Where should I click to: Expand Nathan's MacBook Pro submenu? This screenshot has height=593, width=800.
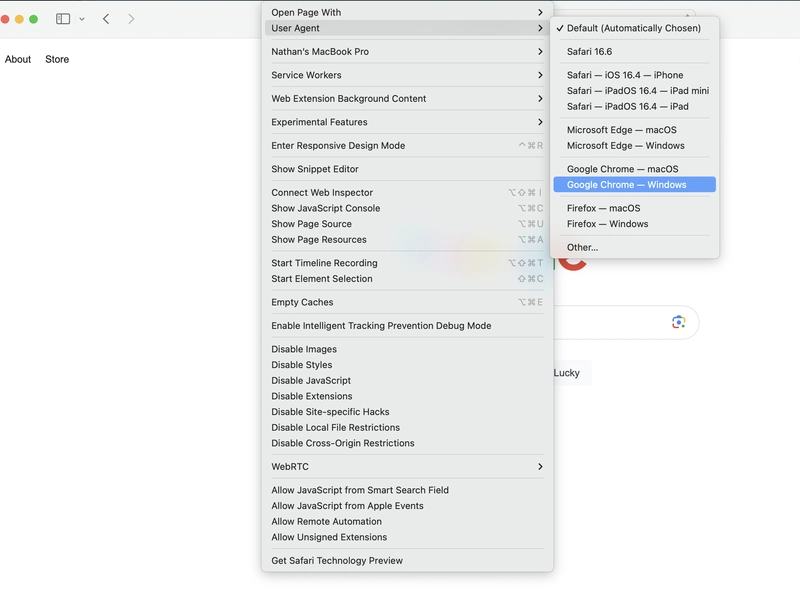coord(407,52)
